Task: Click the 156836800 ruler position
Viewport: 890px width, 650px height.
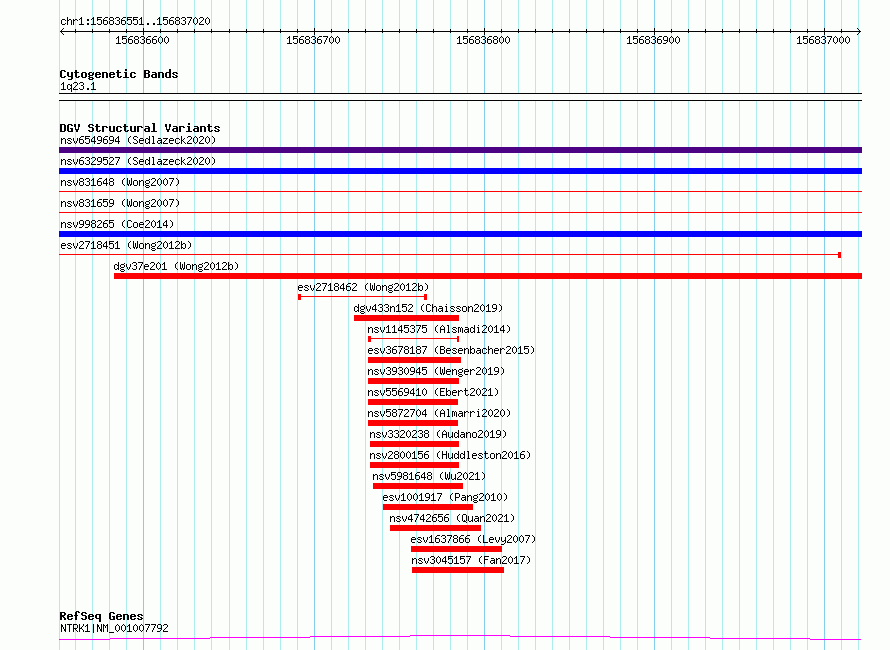Action: coord(484,40)
